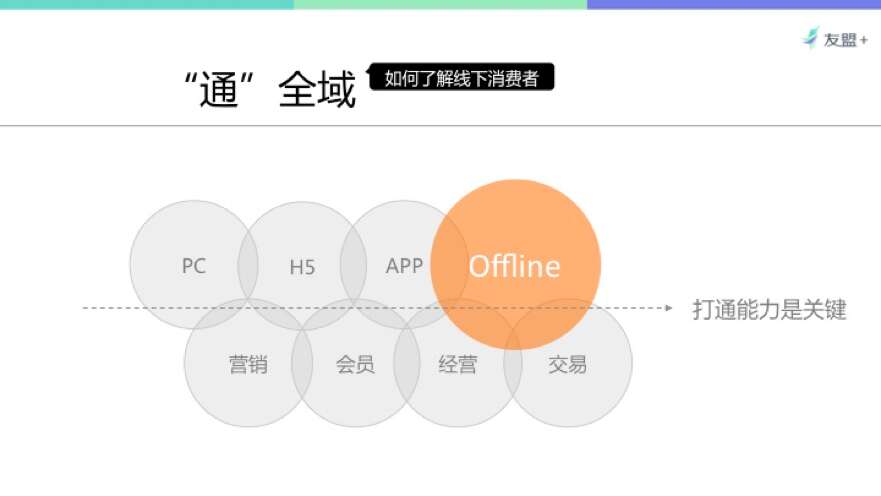Click the black 如何了解线下消费者 callout
This screenshot has height=496, width=881.
point(461,77)
